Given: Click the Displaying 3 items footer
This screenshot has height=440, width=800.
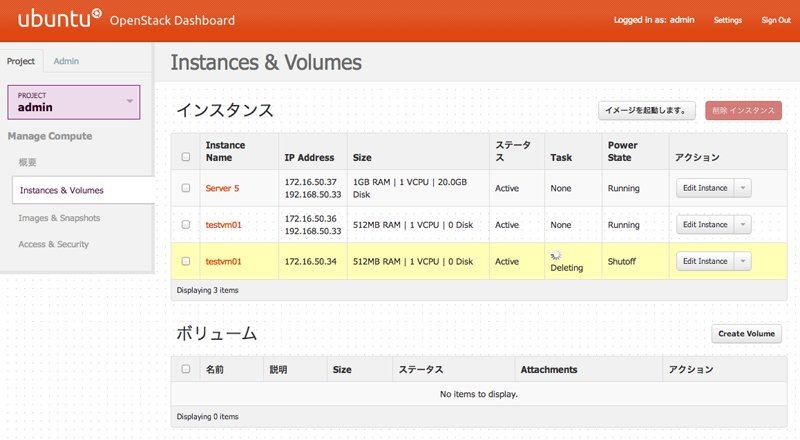Looking at the screenshot, I should (207, 290).
